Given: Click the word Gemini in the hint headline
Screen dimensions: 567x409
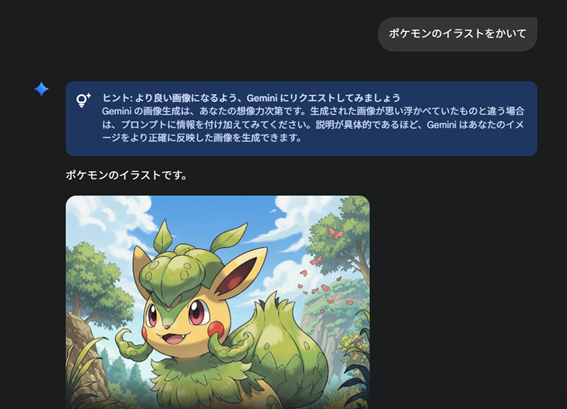Looking at the screenshot, I should [262, 98].
